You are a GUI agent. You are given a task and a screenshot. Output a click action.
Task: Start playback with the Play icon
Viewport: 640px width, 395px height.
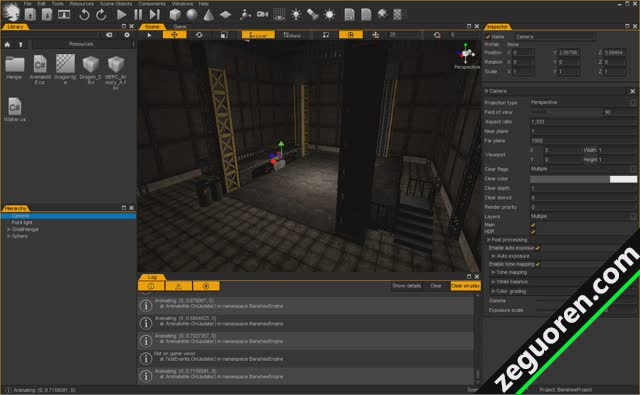(x=121, y=15)
